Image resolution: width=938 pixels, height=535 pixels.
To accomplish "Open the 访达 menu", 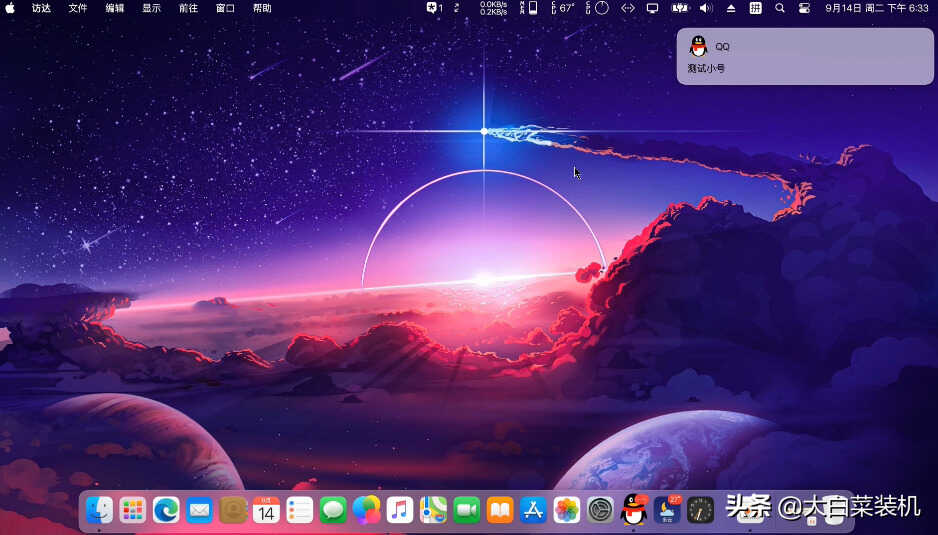I will click(x=41, y=8).
